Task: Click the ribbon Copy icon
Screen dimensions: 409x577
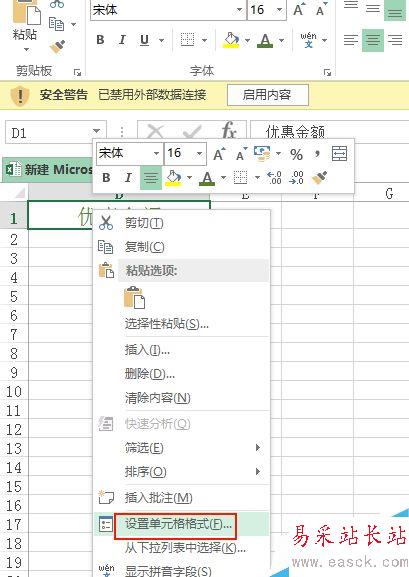Action: click(x=56, y=24)
